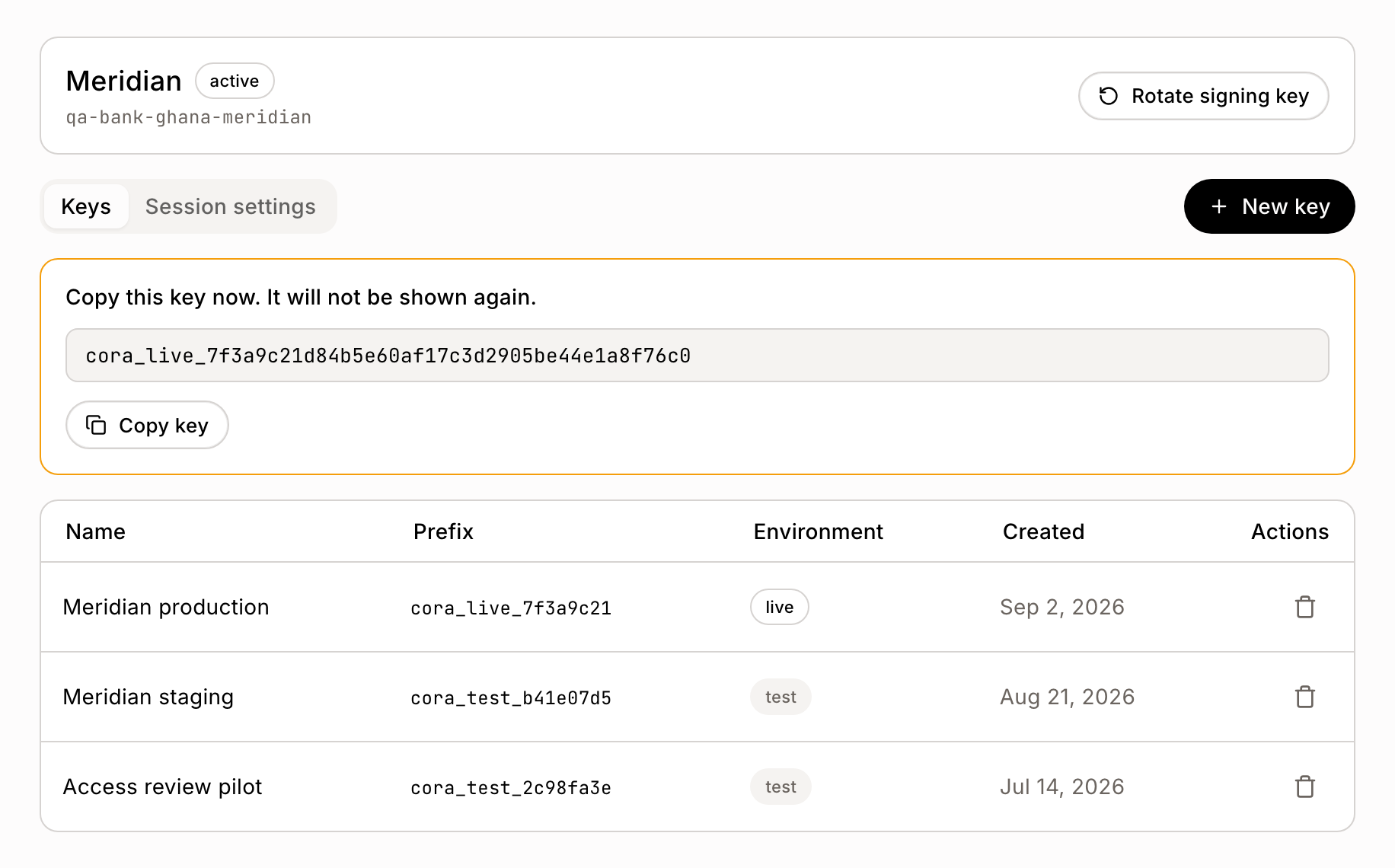
Task: Click the Rotate signing key button
Action: 1203,96
